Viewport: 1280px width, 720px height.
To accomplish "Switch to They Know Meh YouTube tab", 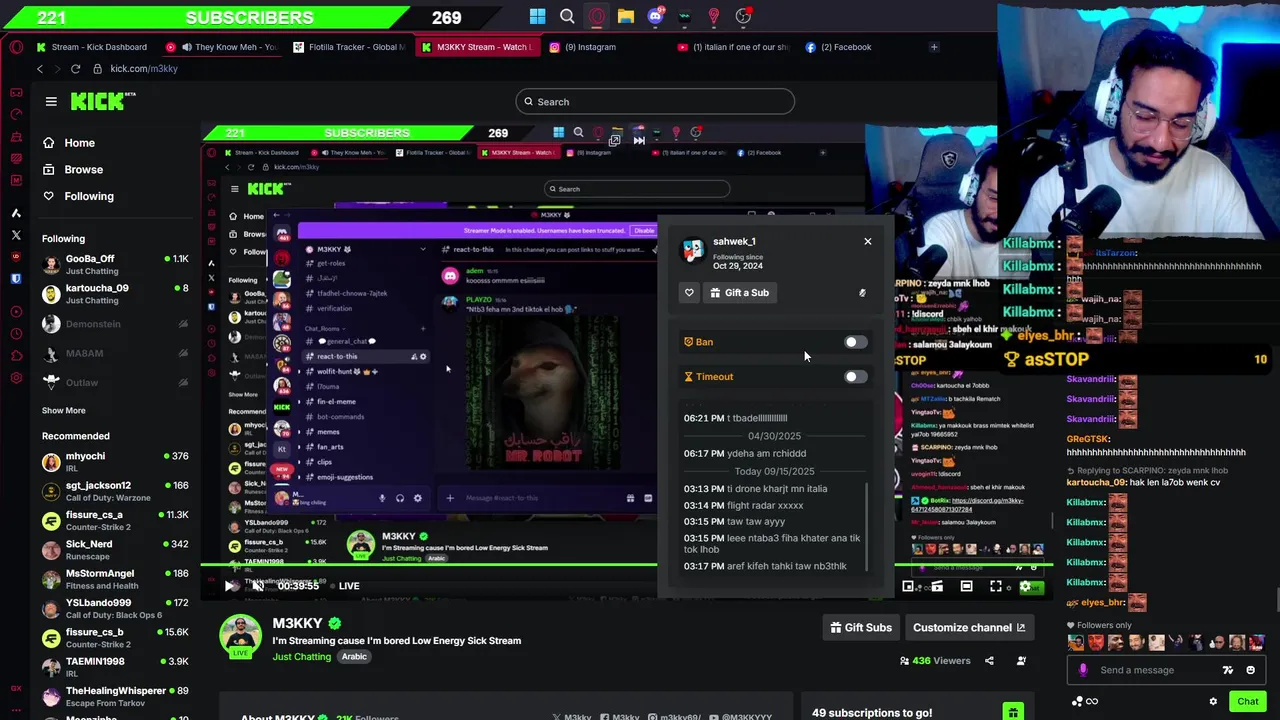I will [x=222, y=47].
